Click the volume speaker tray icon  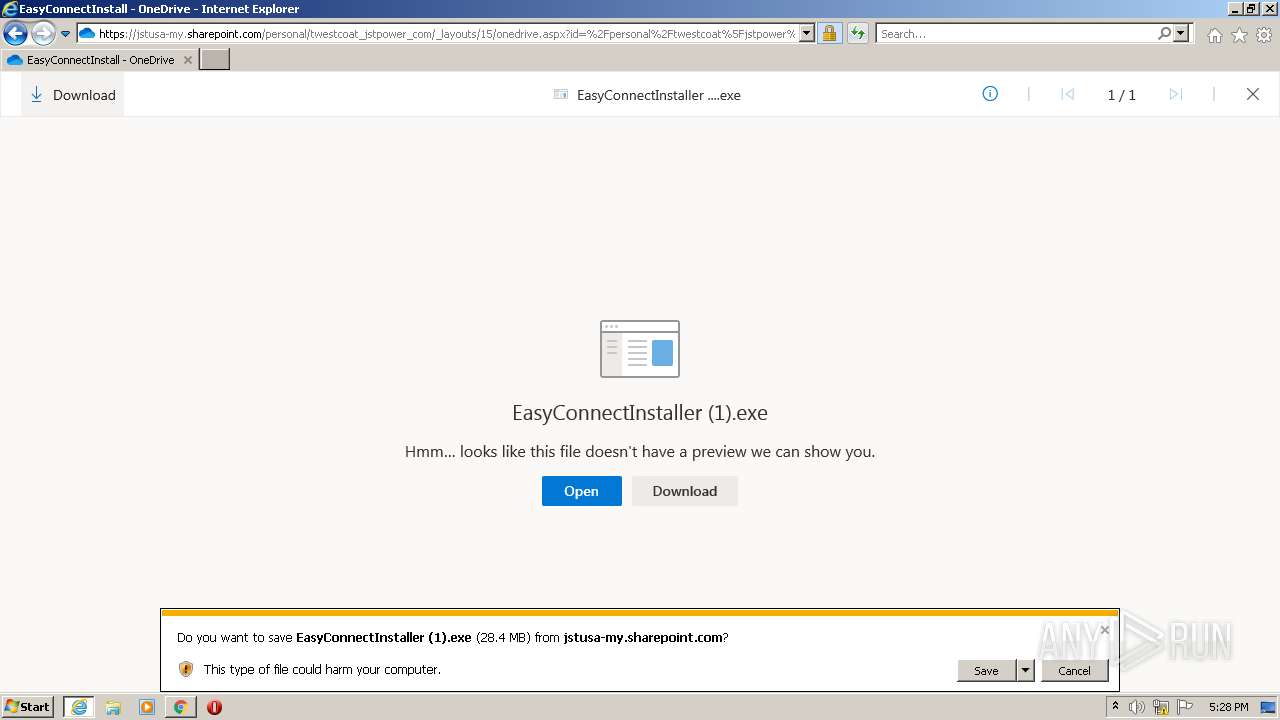click(1137, 707)
